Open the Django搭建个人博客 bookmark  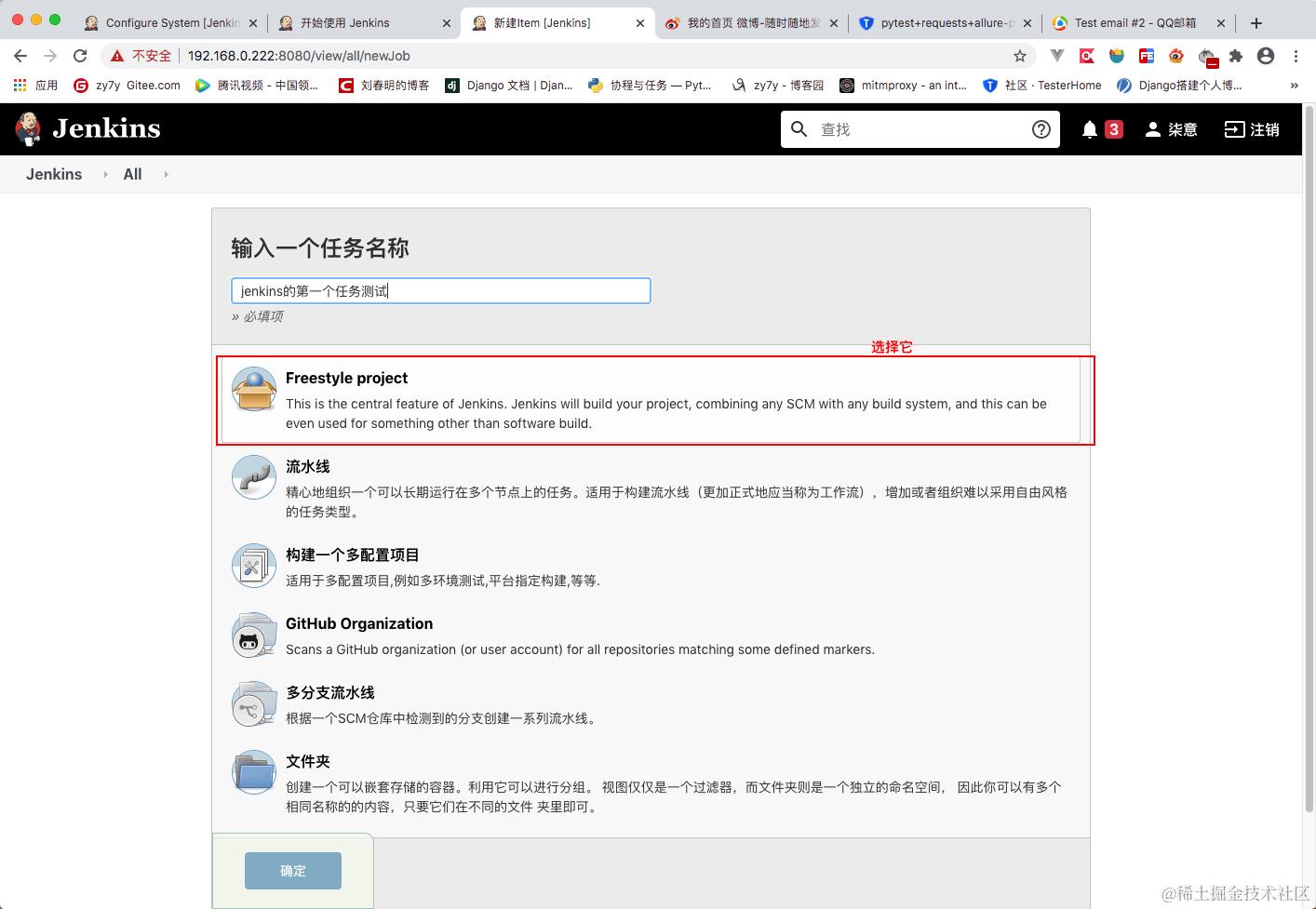click(1179, 85)
